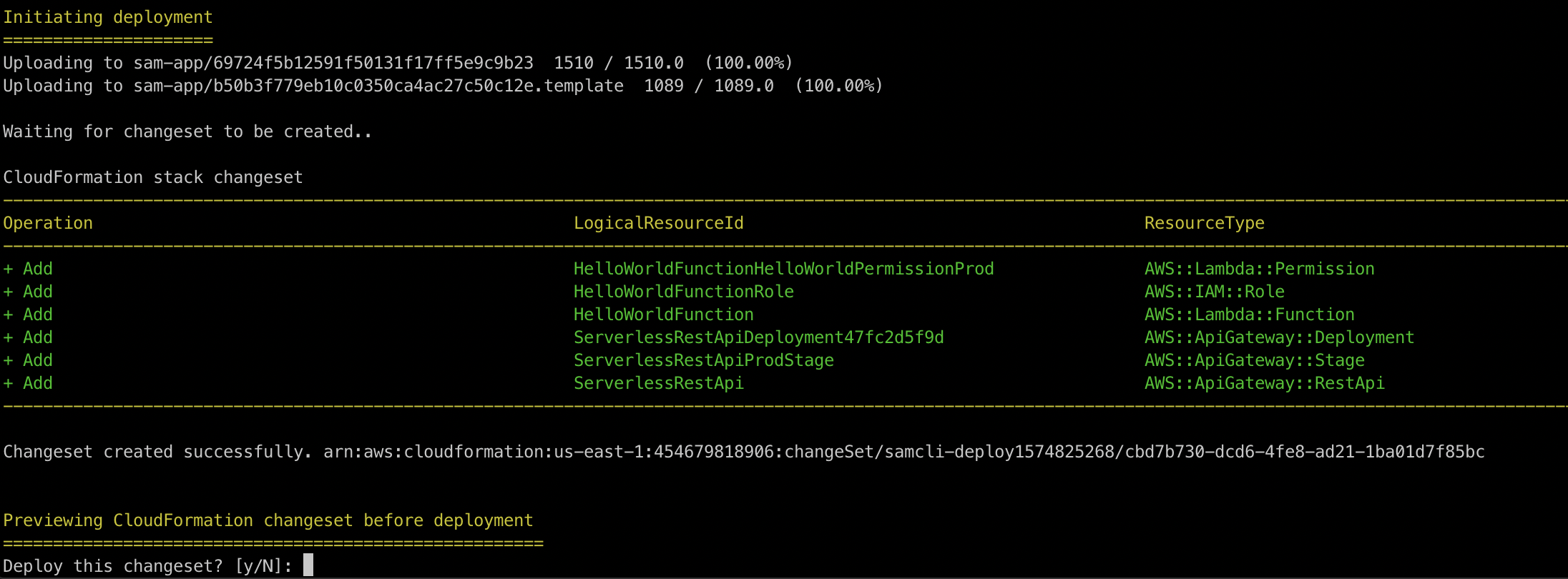The image size is (1568, 579).
Task: Click the AWS::Lambda::Function resource type
Action: tap(1249, 315)
